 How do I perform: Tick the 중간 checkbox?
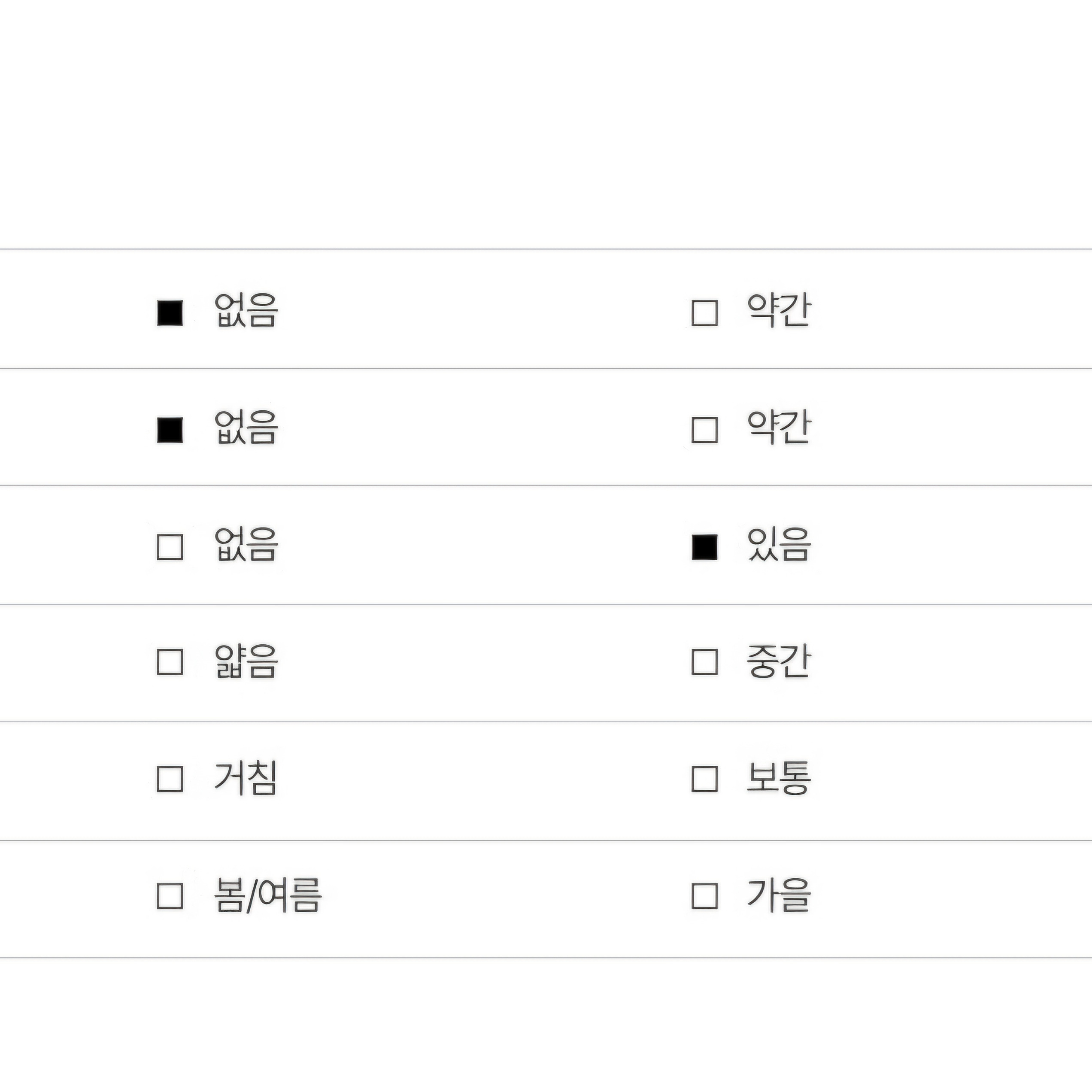click(x=704, y=662)
